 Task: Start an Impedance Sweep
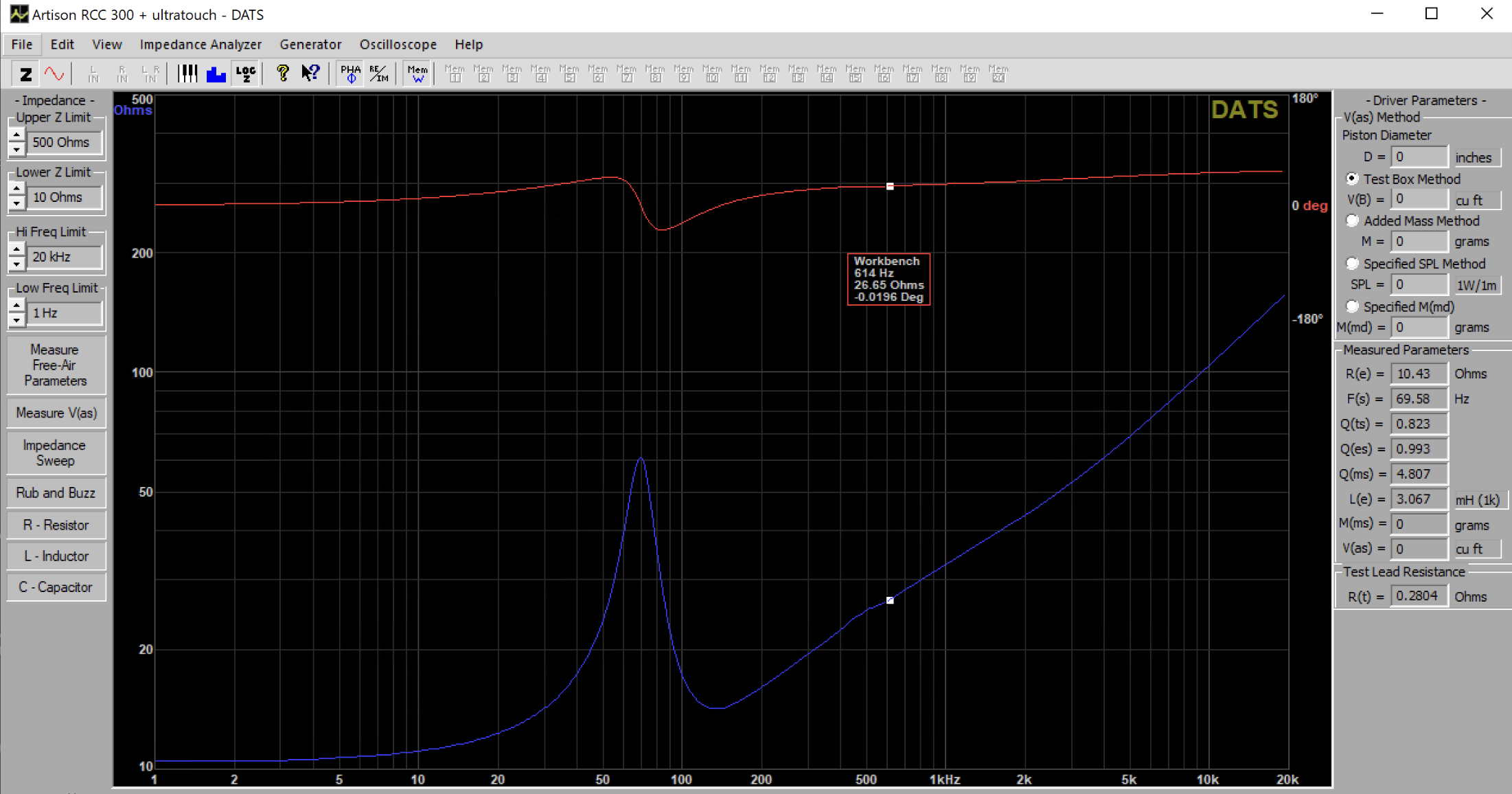(56, 453)
